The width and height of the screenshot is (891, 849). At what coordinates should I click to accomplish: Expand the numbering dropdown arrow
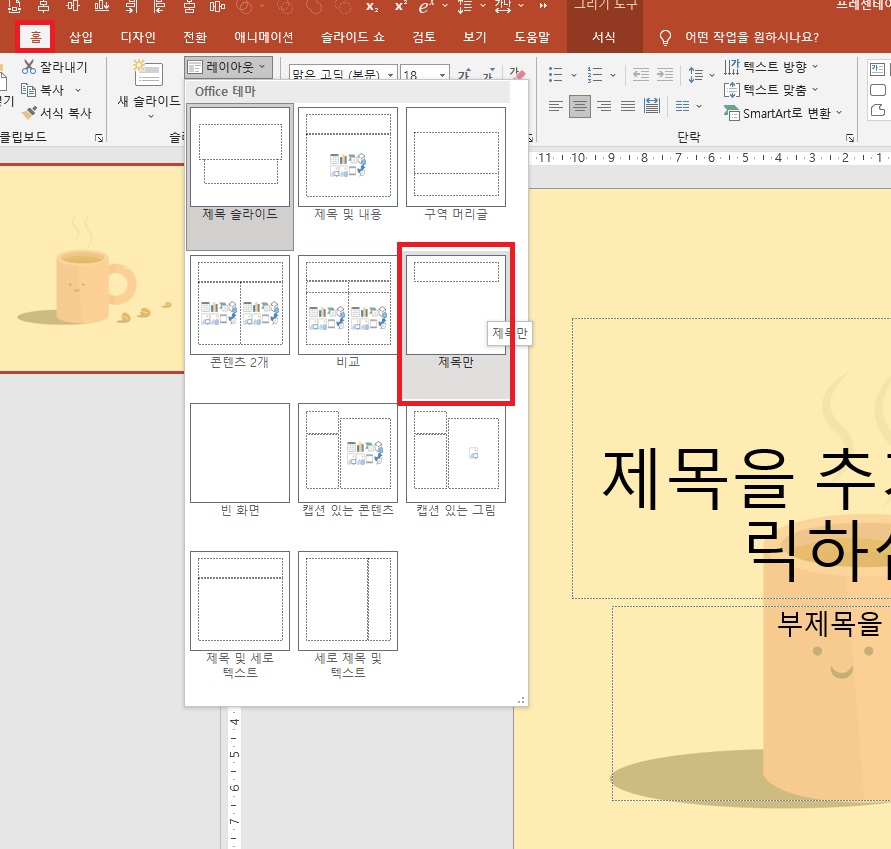(x=613, y=75)
